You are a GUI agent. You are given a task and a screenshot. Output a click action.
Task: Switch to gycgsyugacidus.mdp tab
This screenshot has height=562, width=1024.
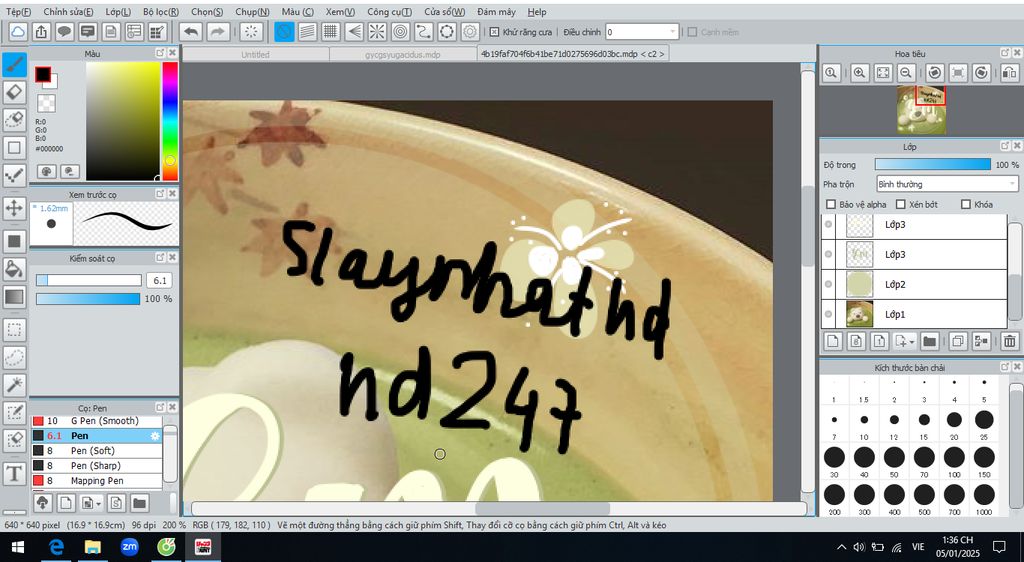403,54
